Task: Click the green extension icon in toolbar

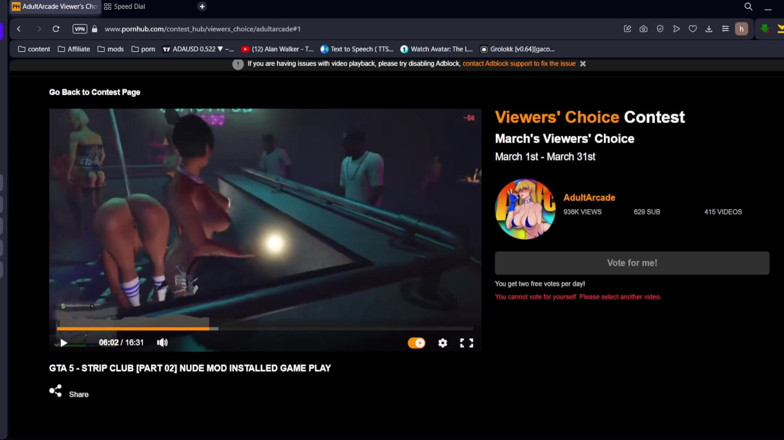Action: (764, 29)
